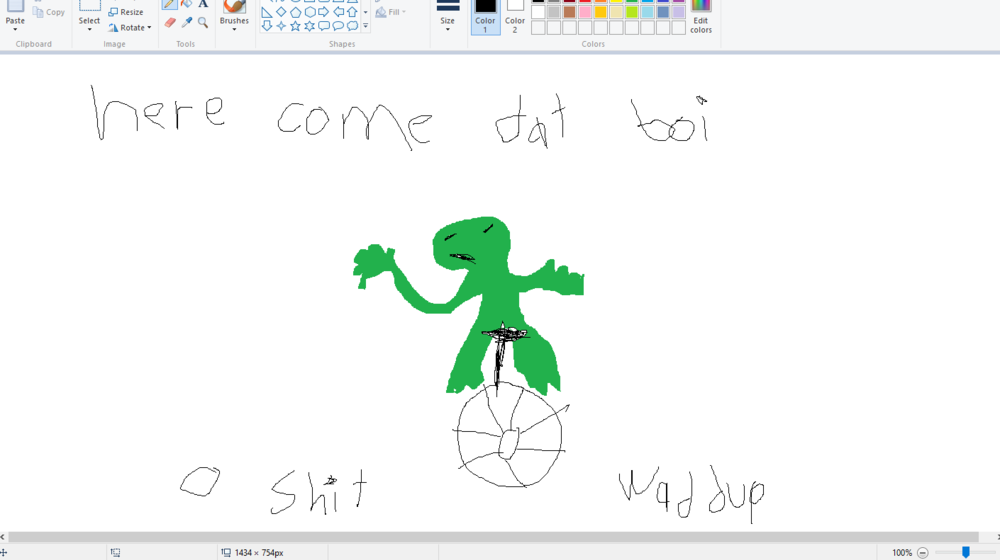Select the Pencil tool

[170, 4]
